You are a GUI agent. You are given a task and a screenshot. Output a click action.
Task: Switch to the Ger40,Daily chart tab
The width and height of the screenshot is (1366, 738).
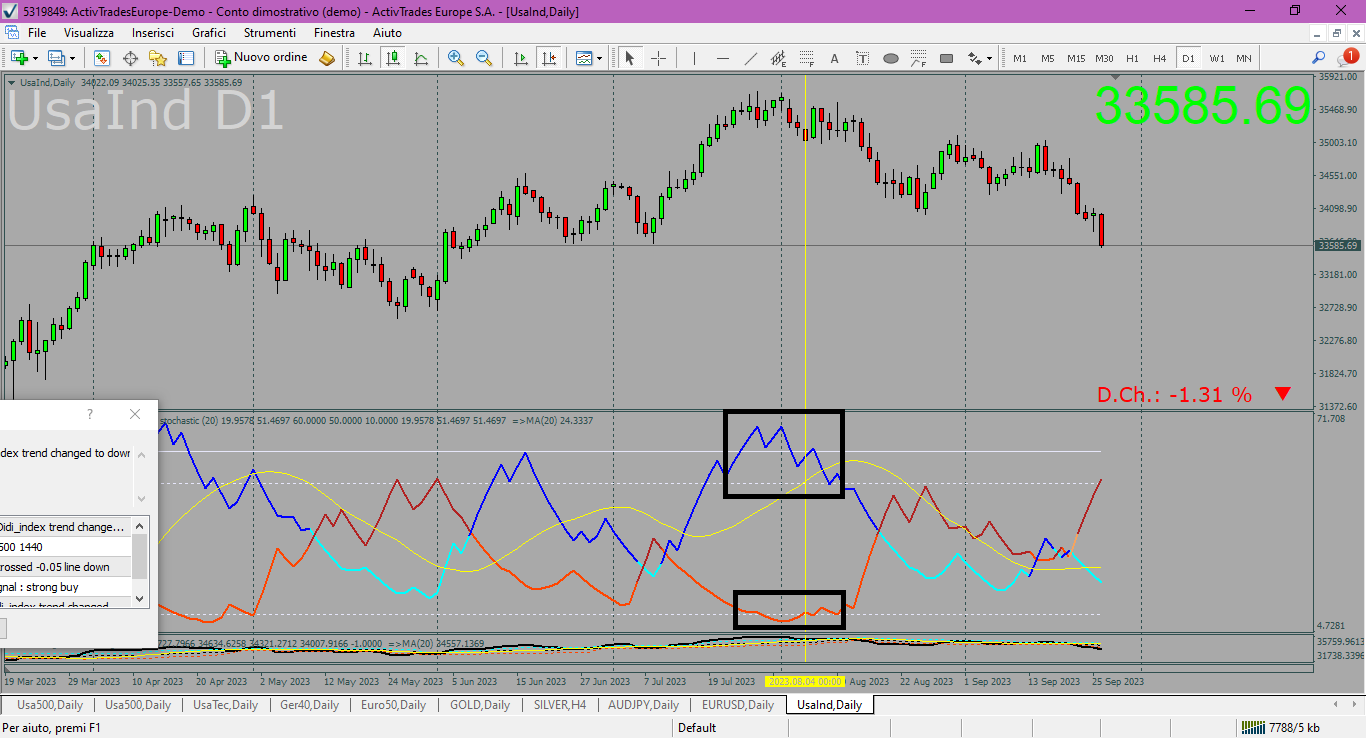pos(311,705)
